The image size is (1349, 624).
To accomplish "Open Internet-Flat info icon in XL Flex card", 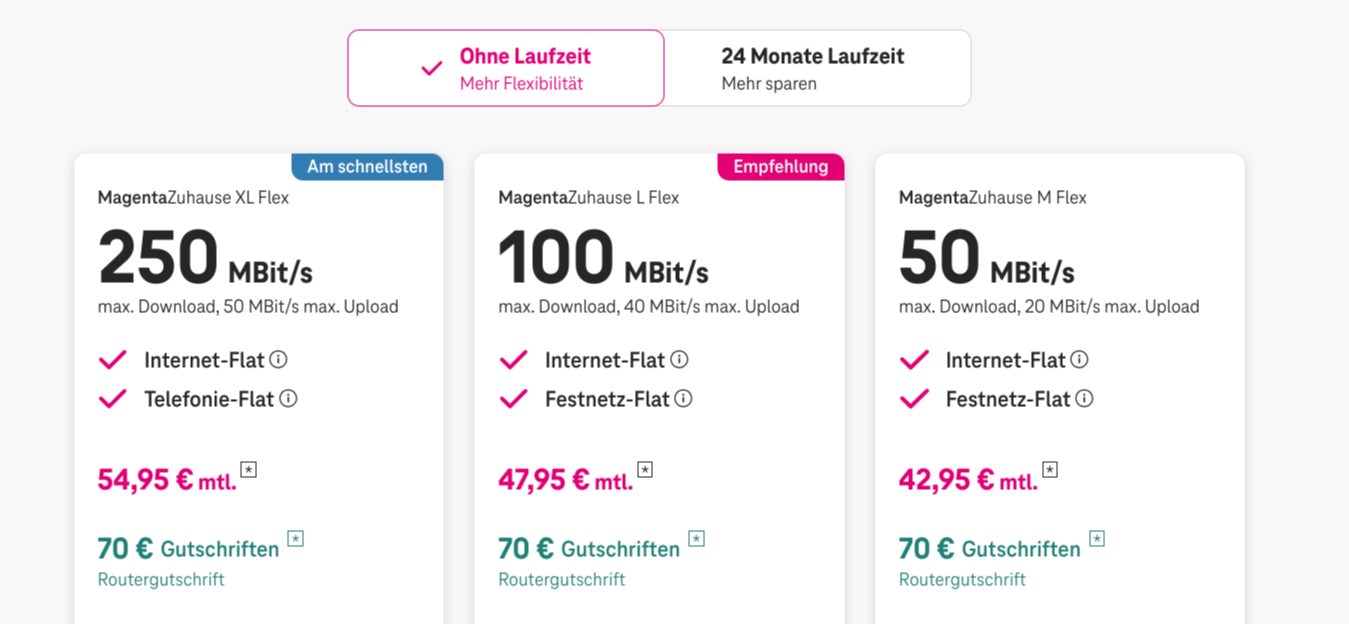I will (x=279, y=360).
